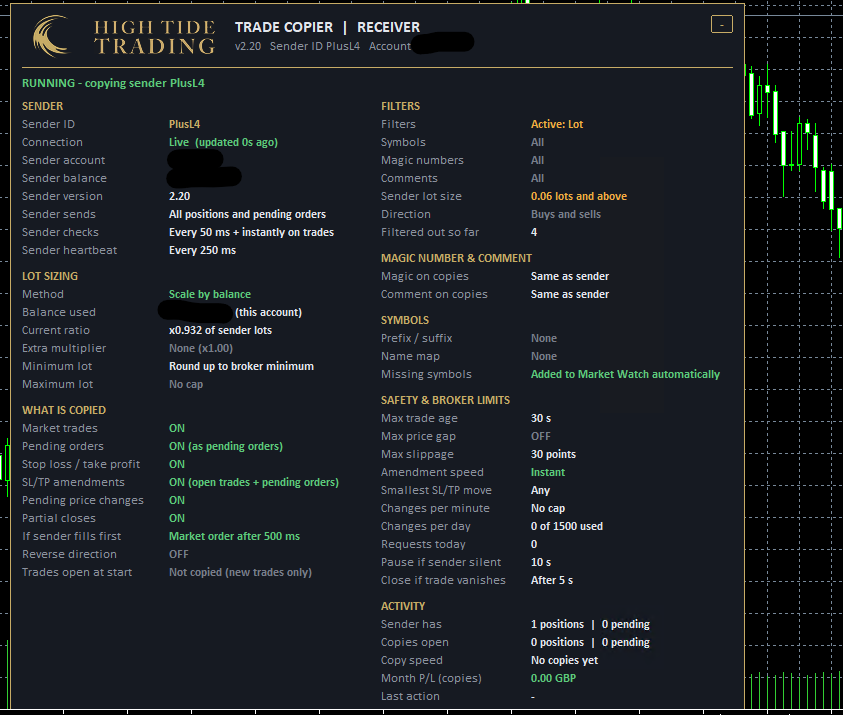Click the Amendment speed 'Instant' value
The width and height of the screenshot is (843, 715).
(548, 473)
